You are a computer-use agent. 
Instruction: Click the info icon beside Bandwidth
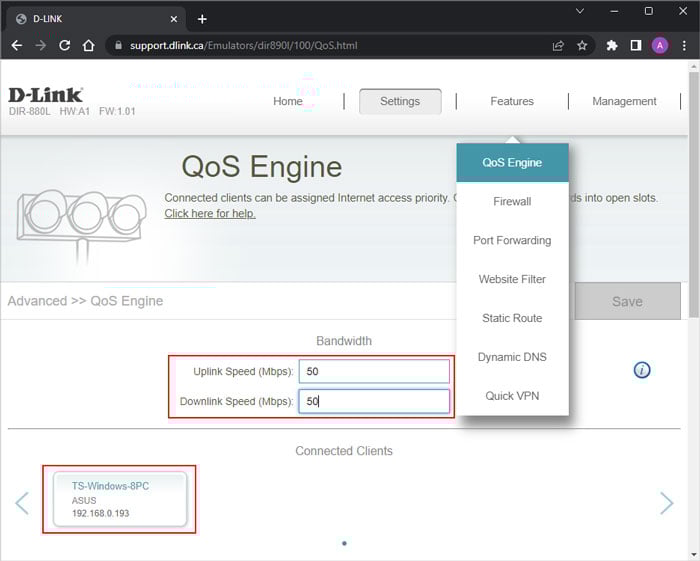[642, 370]
